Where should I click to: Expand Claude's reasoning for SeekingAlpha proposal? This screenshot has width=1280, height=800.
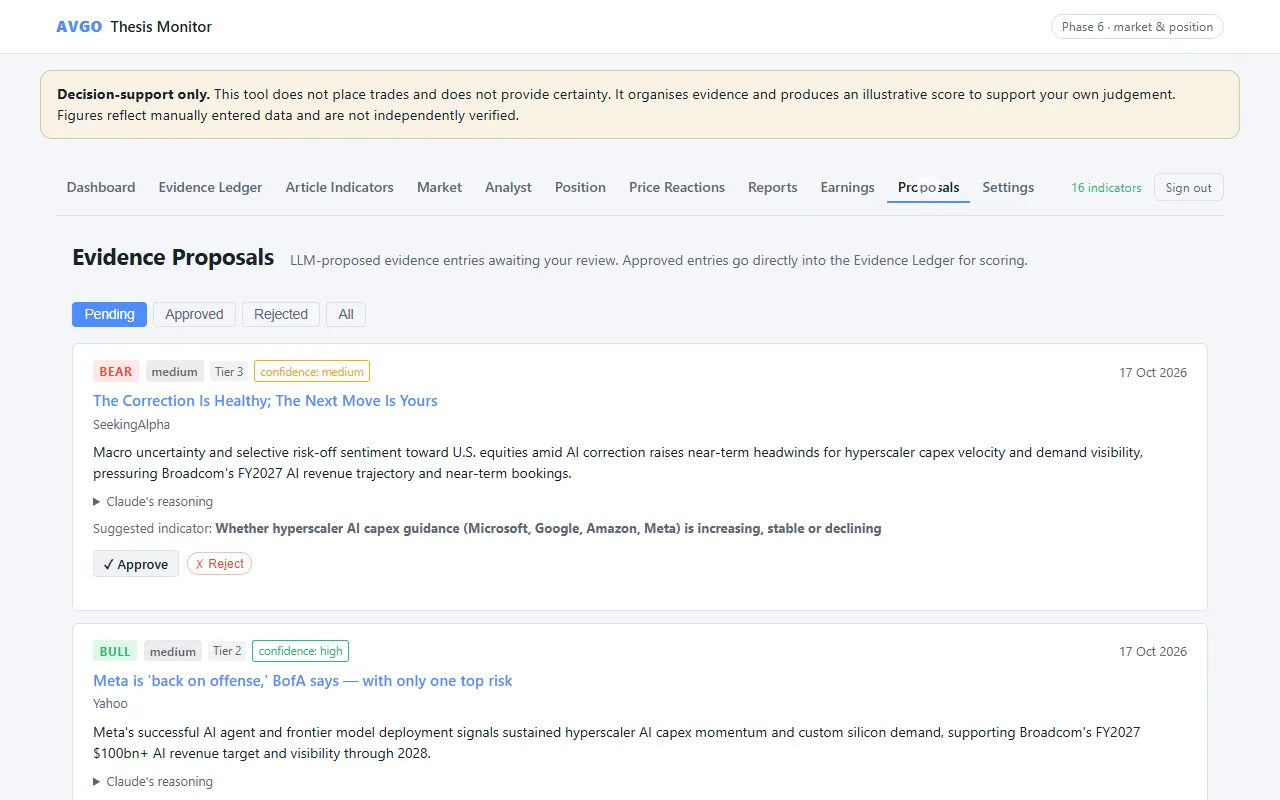tap(153, 502)
